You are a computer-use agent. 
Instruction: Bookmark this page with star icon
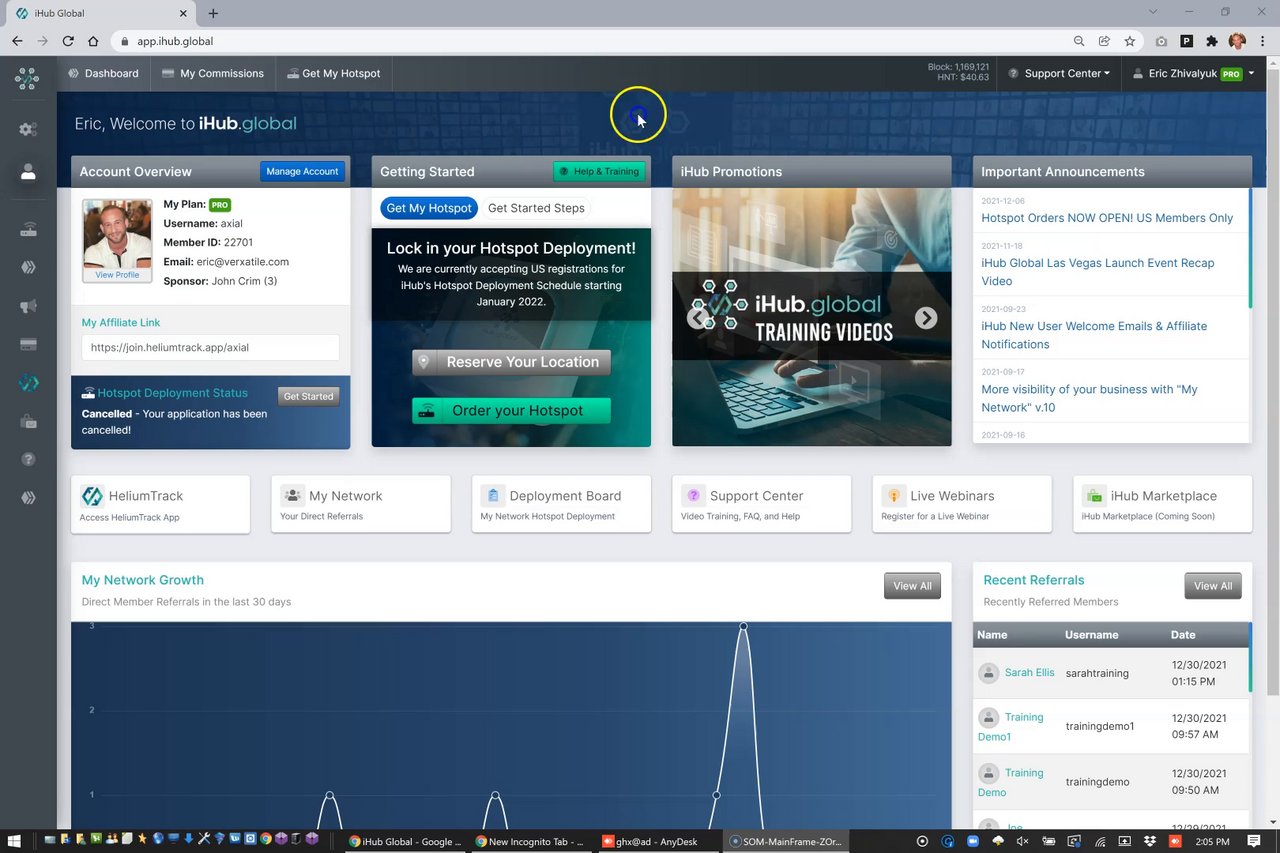coord(1129,41)
